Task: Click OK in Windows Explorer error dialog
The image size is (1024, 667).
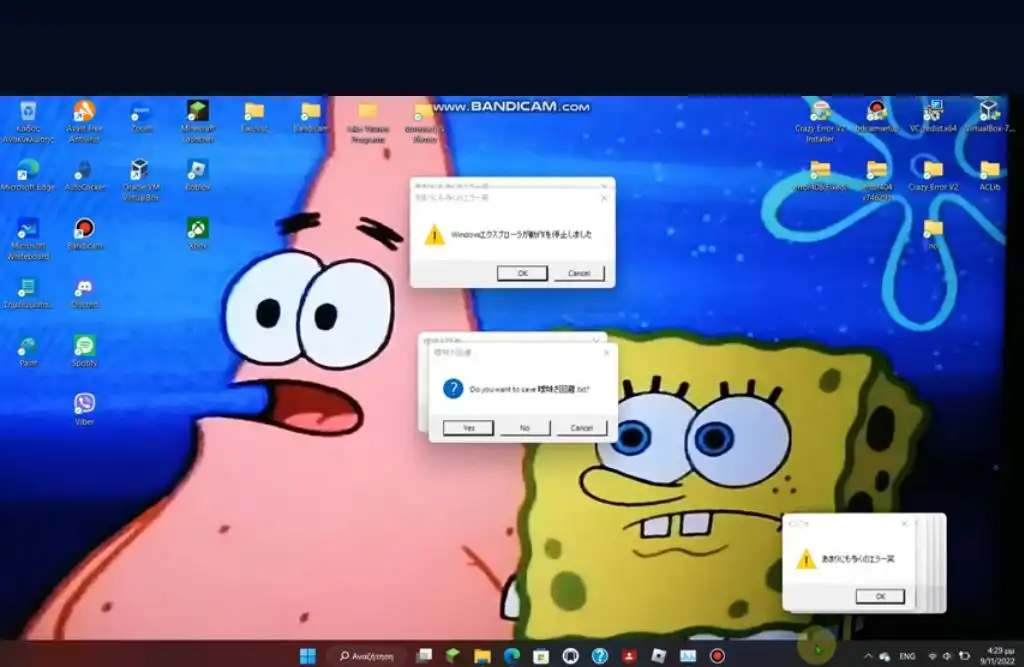Action: pyautogui.click(x=522, y=273)
